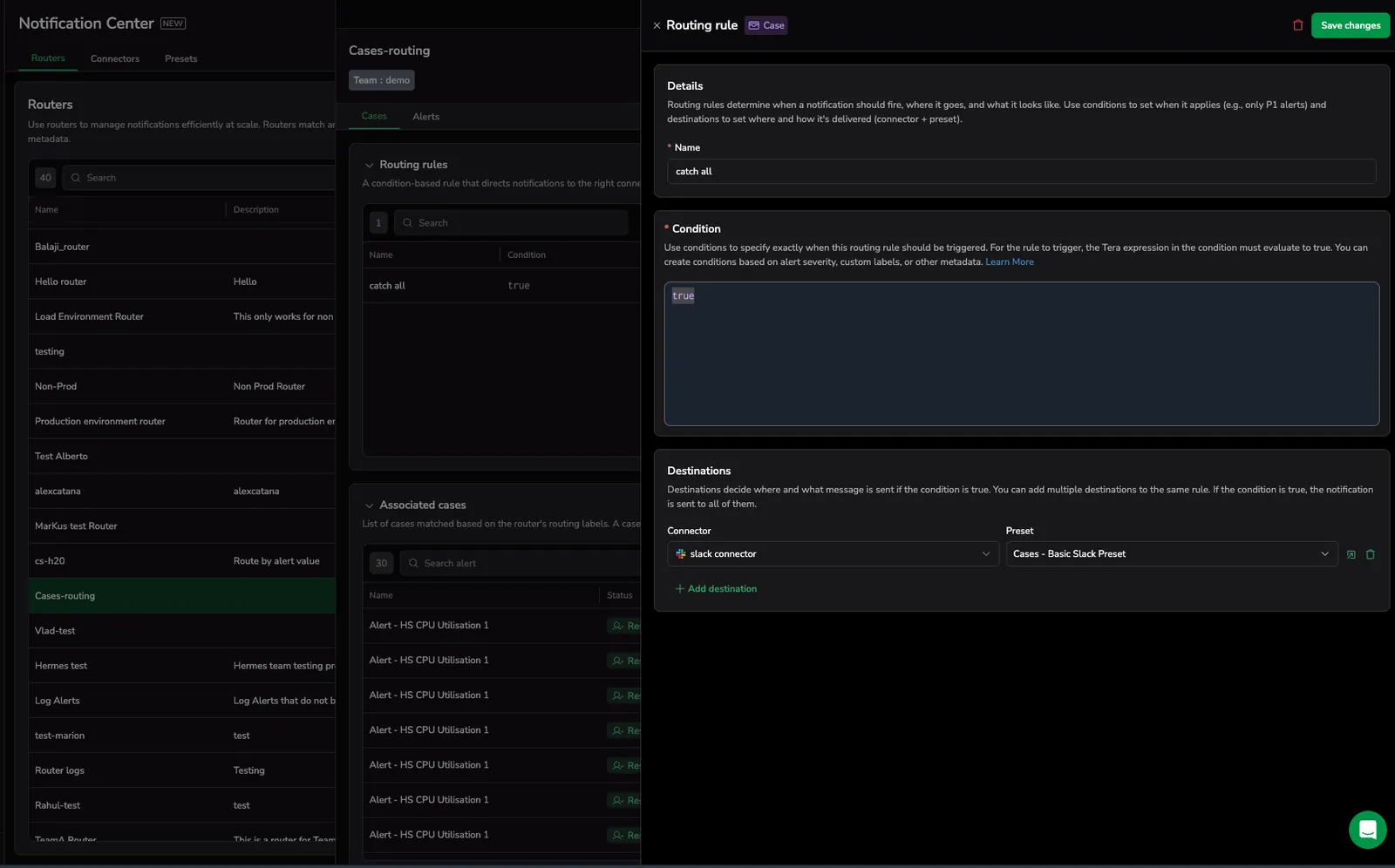Click the slack logo in the Connector field
1395x868 pixels.
click(x=681, y=554)
